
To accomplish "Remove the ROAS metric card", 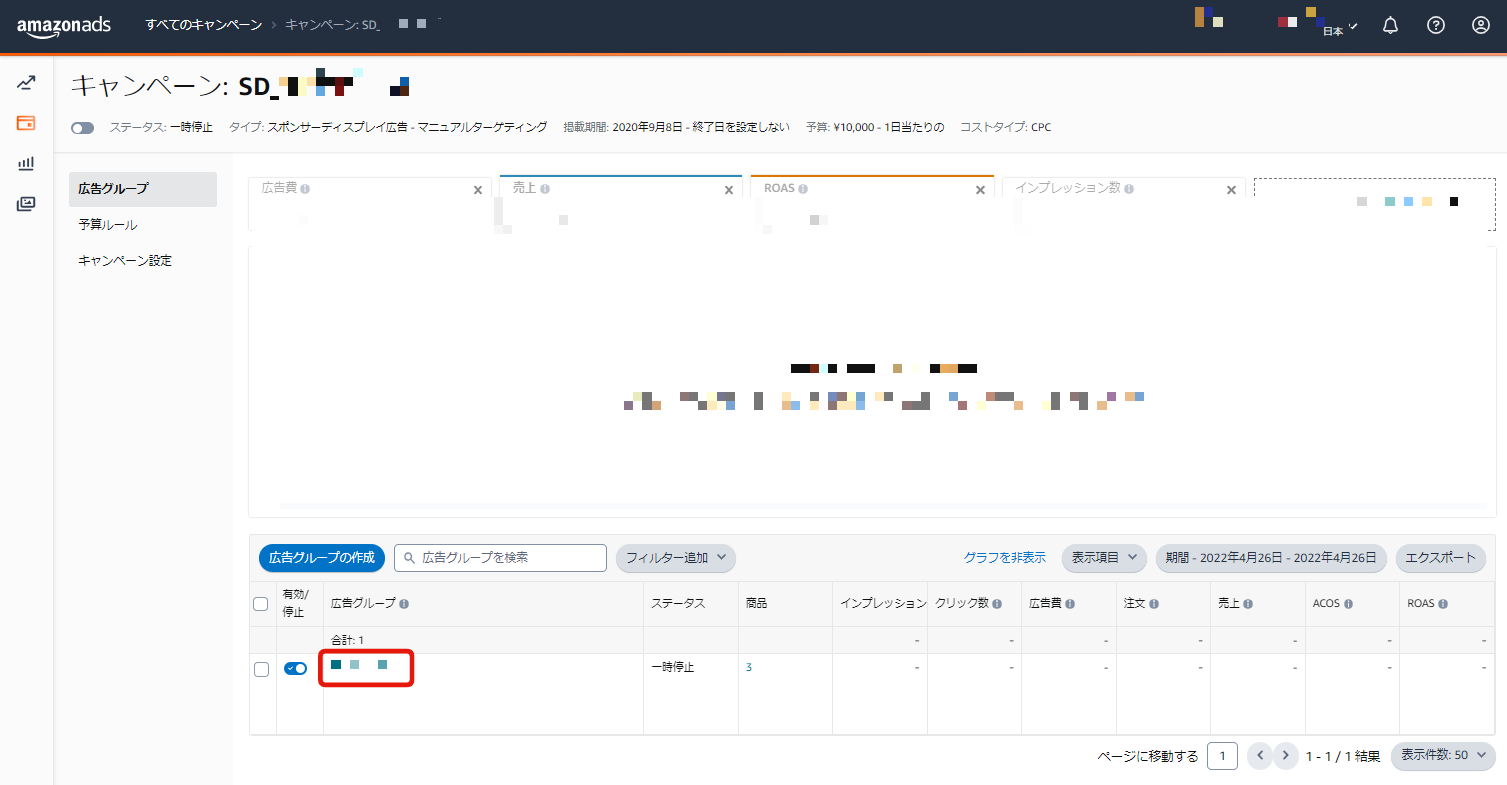I will (x=980, y=190).
